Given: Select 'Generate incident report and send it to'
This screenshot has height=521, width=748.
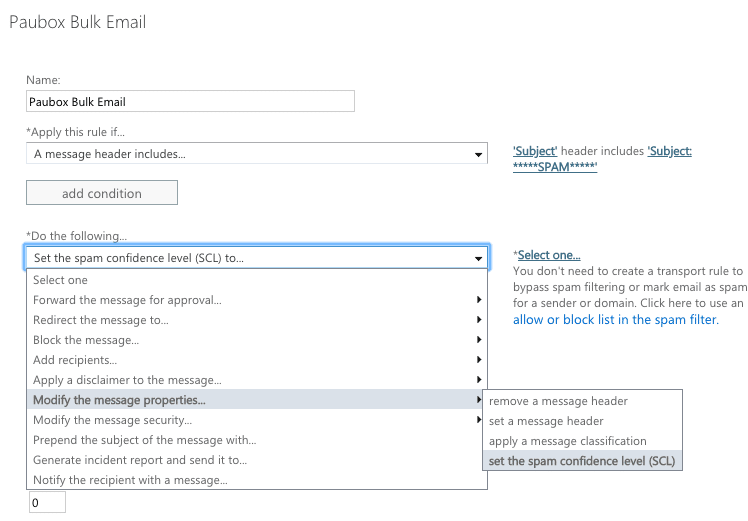Looking at the screenshot, I should coord(140,460).
